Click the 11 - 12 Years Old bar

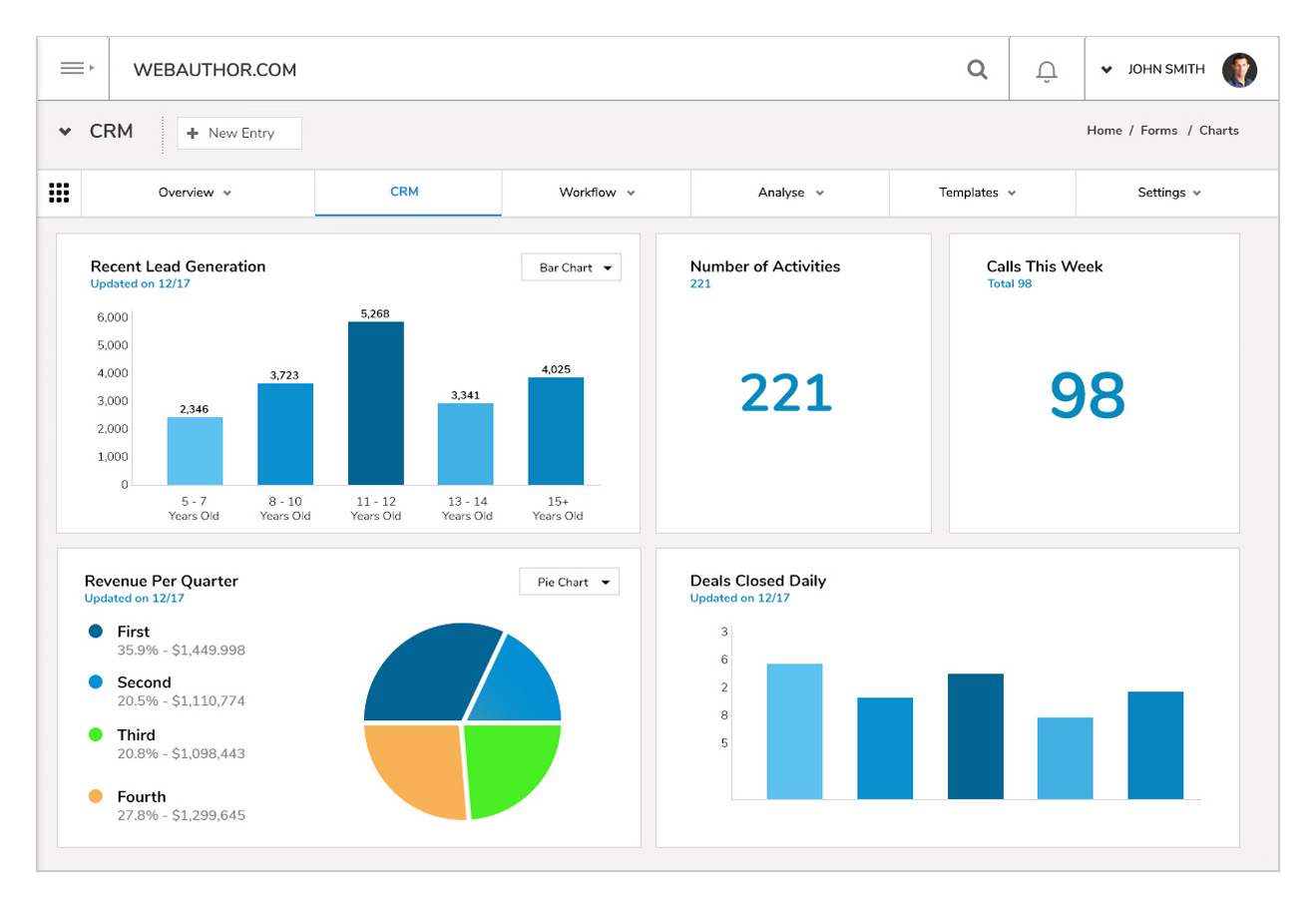375,403
